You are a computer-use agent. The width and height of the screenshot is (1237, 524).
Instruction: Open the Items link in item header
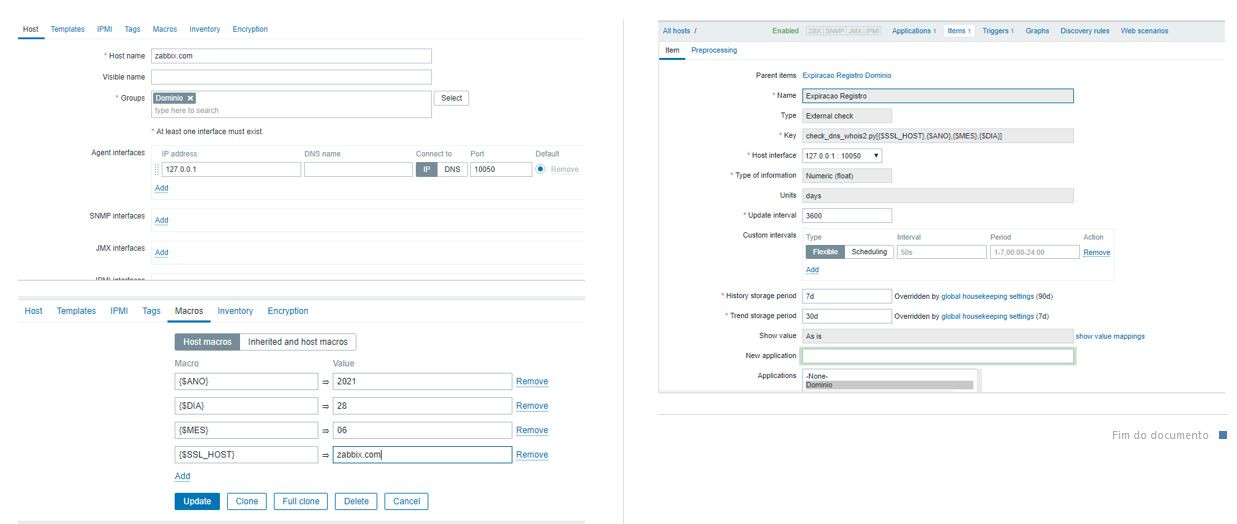[x=957, y=31]
